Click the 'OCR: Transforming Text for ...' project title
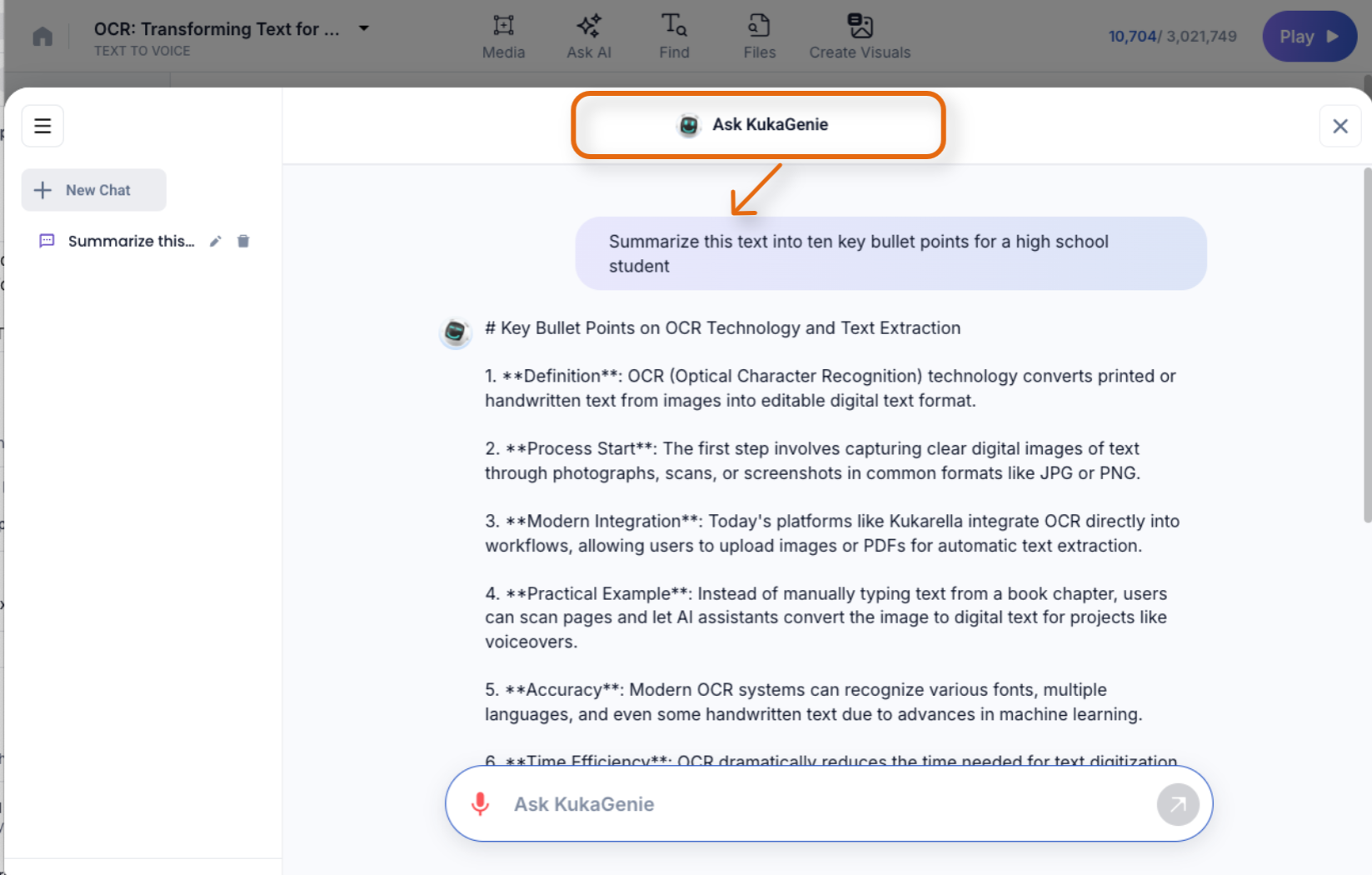 pos(217,28)
